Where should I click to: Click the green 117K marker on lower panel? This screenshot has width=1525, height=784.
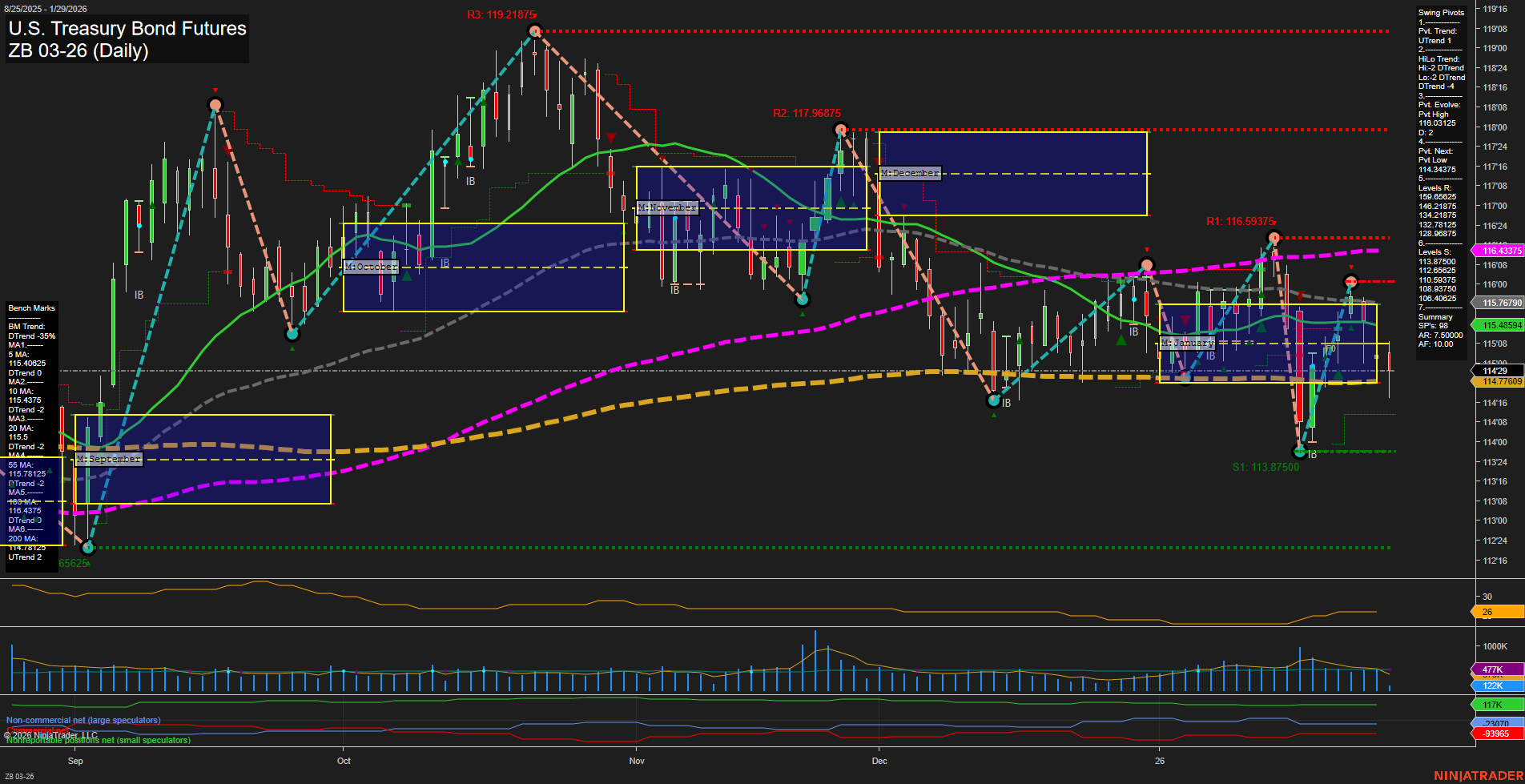coord(1491,705)
